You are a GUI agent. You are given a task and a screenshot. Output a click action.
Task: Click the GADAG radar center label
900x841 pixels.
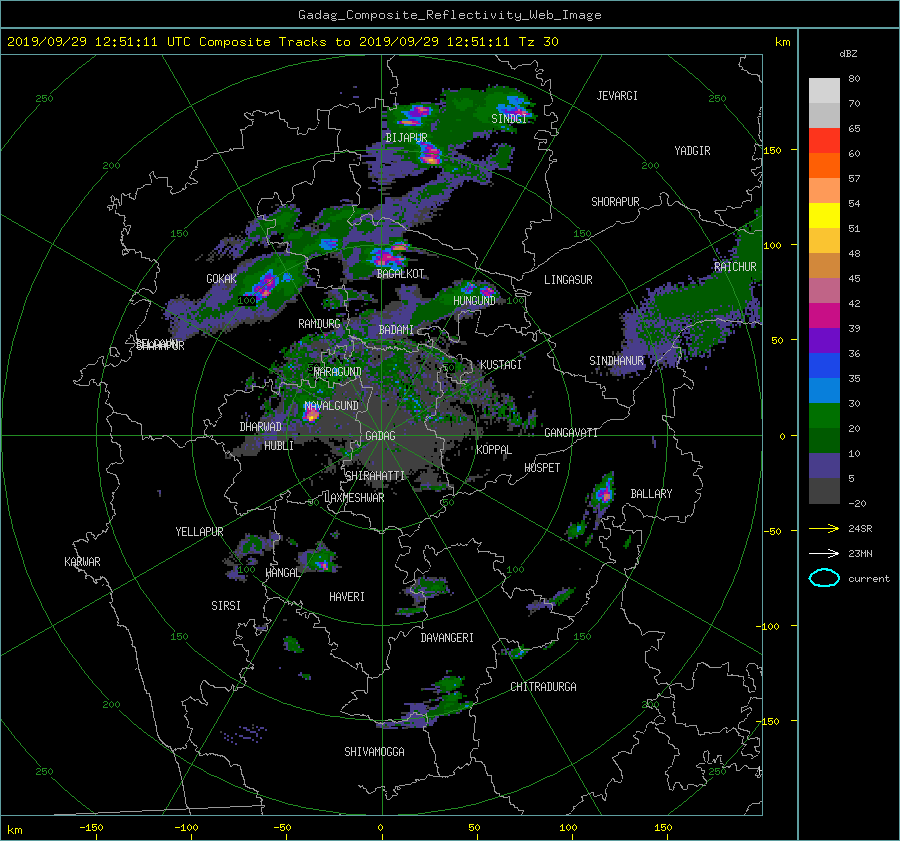click(381, 436)
